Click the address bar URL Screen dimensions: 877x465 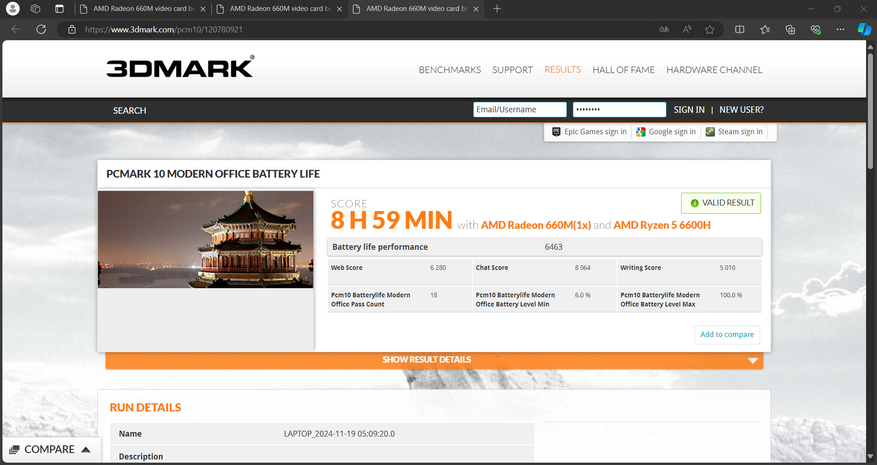click(x=164, y=30)
